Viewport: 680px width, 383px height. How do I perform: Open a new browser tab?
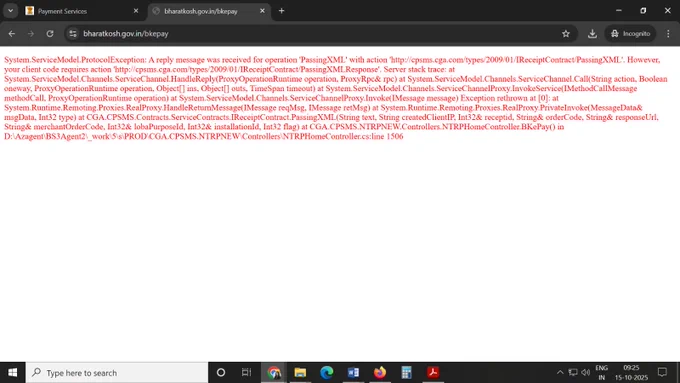(281, 11)
